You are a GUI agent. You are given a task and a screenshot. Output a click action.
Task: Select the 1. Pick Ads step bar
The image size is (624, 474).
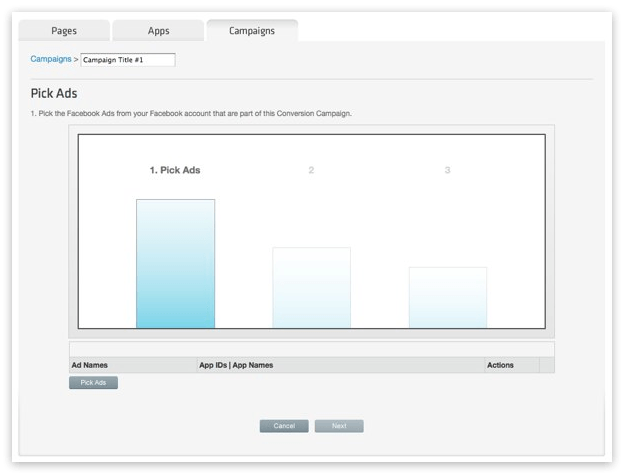[176, 263]
